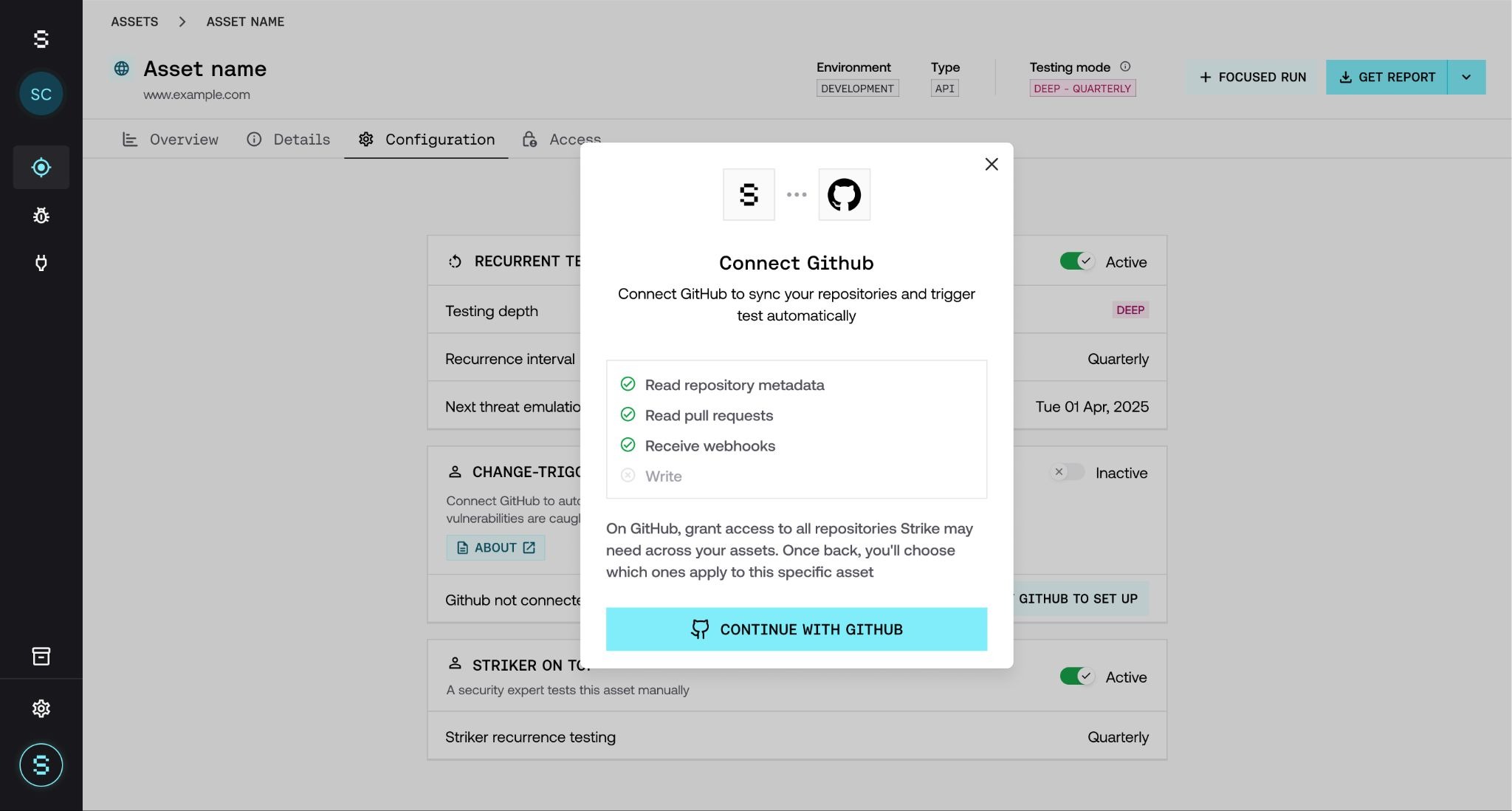Click the green check beside Read repository metadata
The image size is (1512, 811).
628,384
